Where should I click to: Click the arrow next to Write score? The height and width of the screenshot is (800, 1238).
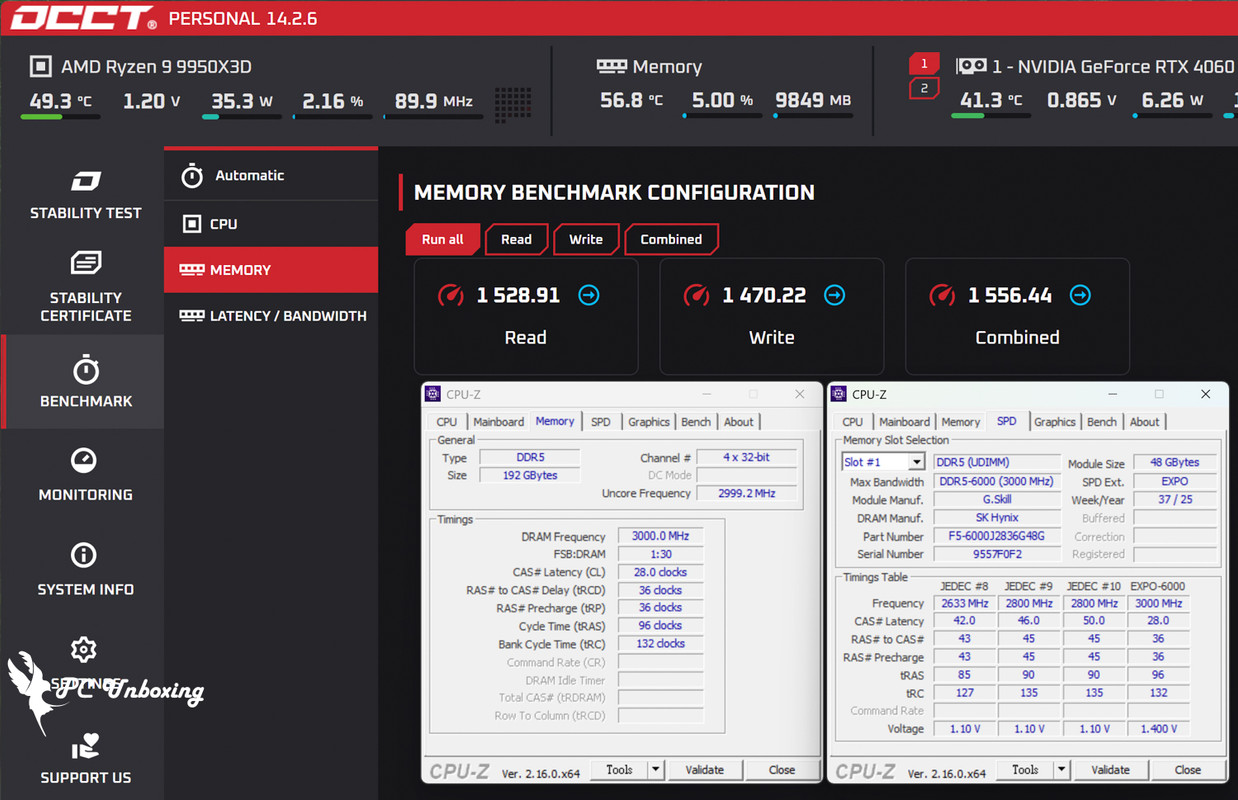[x=834, y=295]
